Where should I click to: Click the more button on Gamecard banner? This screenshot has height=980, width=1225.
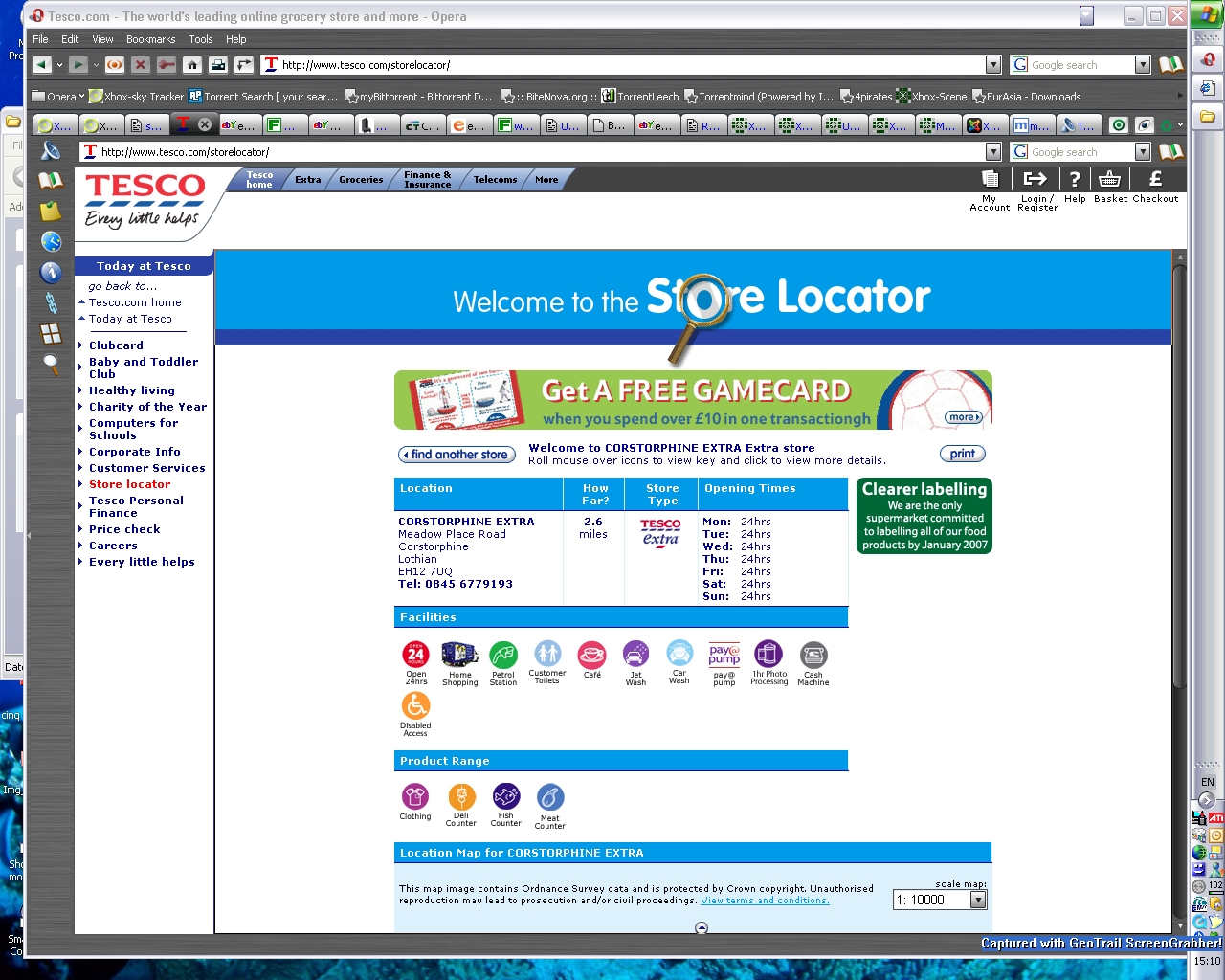(964, 417)
